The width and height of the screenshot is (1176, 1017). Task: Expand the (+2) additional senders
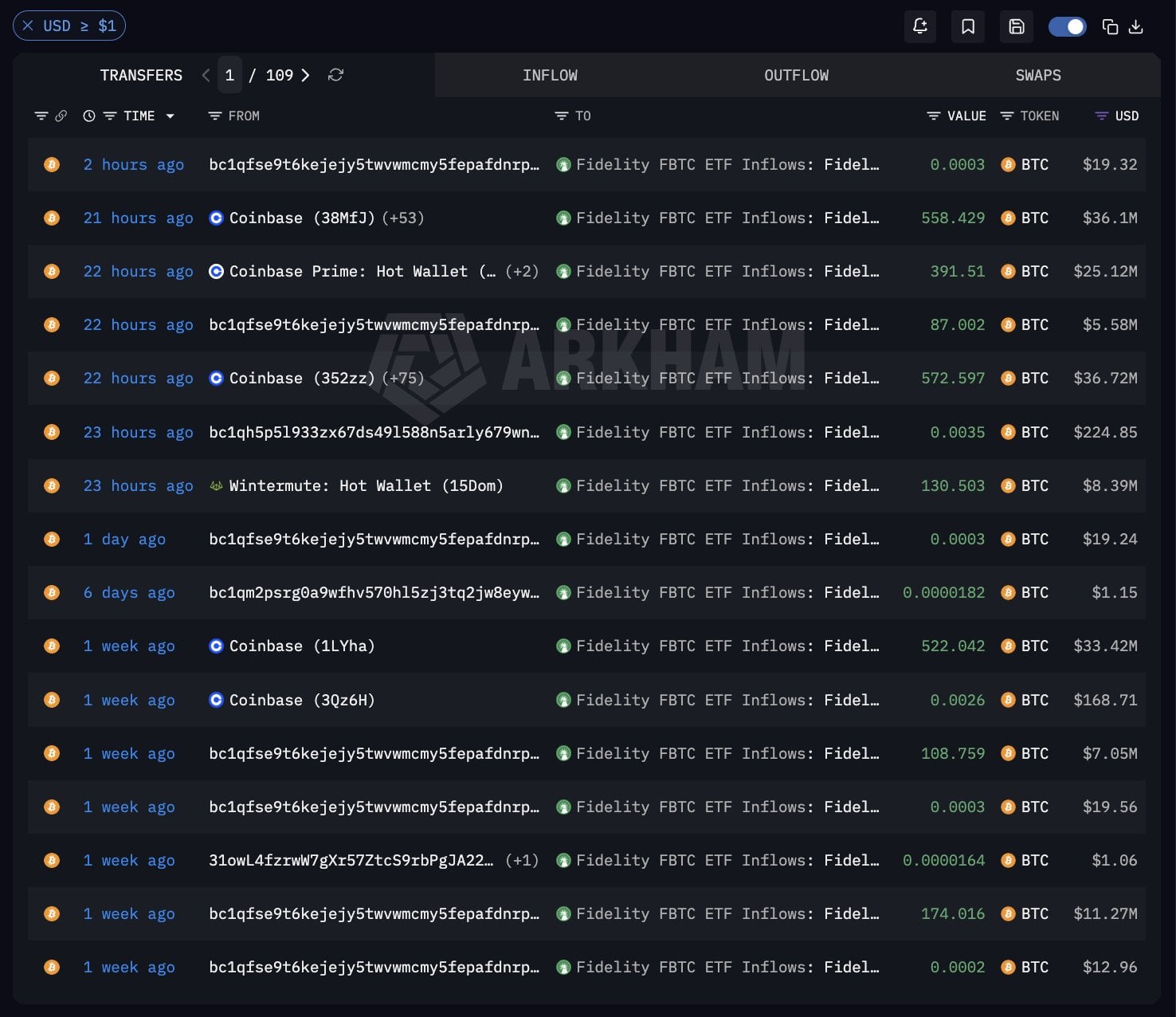(522, 271)
